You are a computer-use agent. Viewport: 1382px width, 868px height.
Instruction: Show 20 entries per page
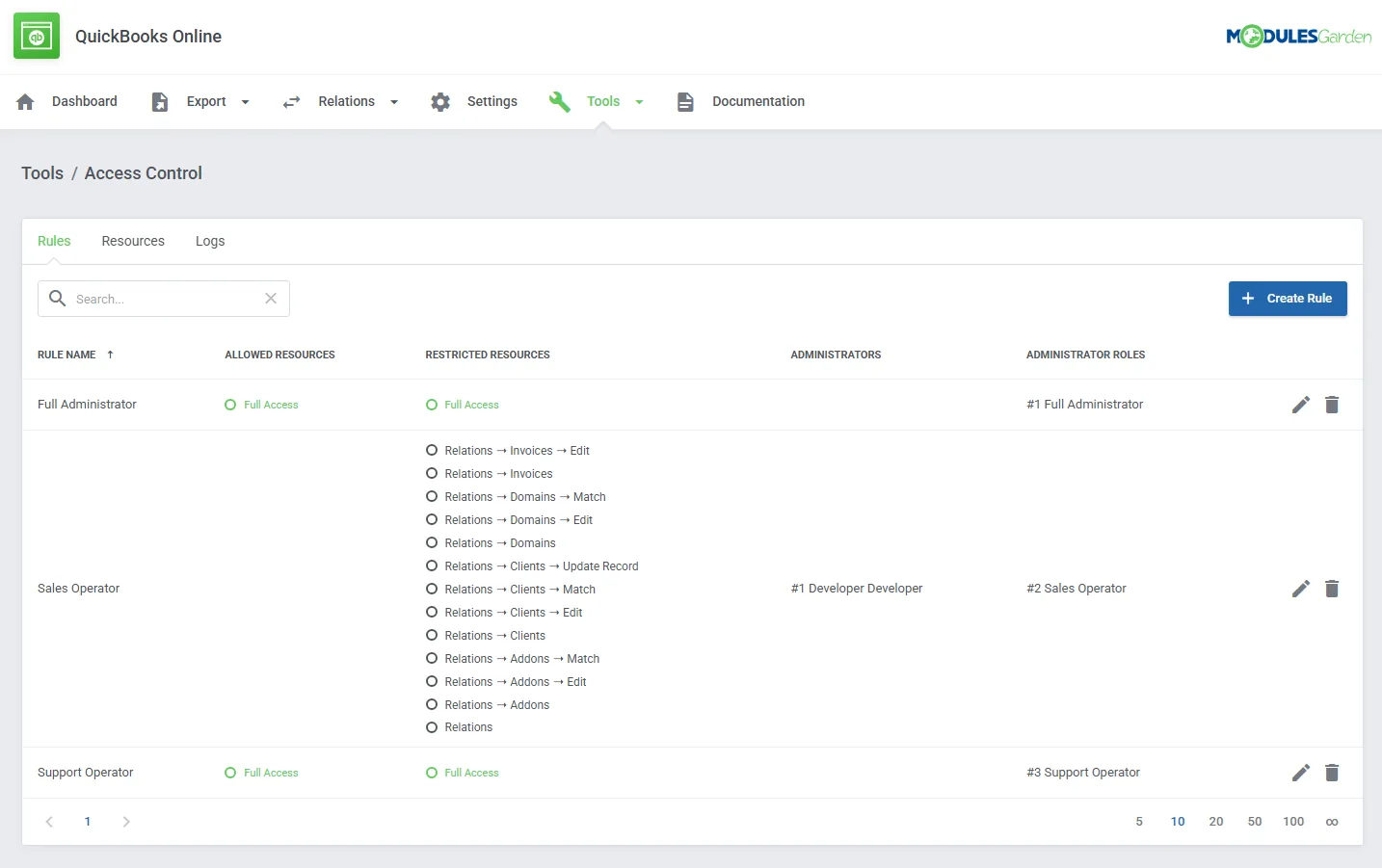1216,822
